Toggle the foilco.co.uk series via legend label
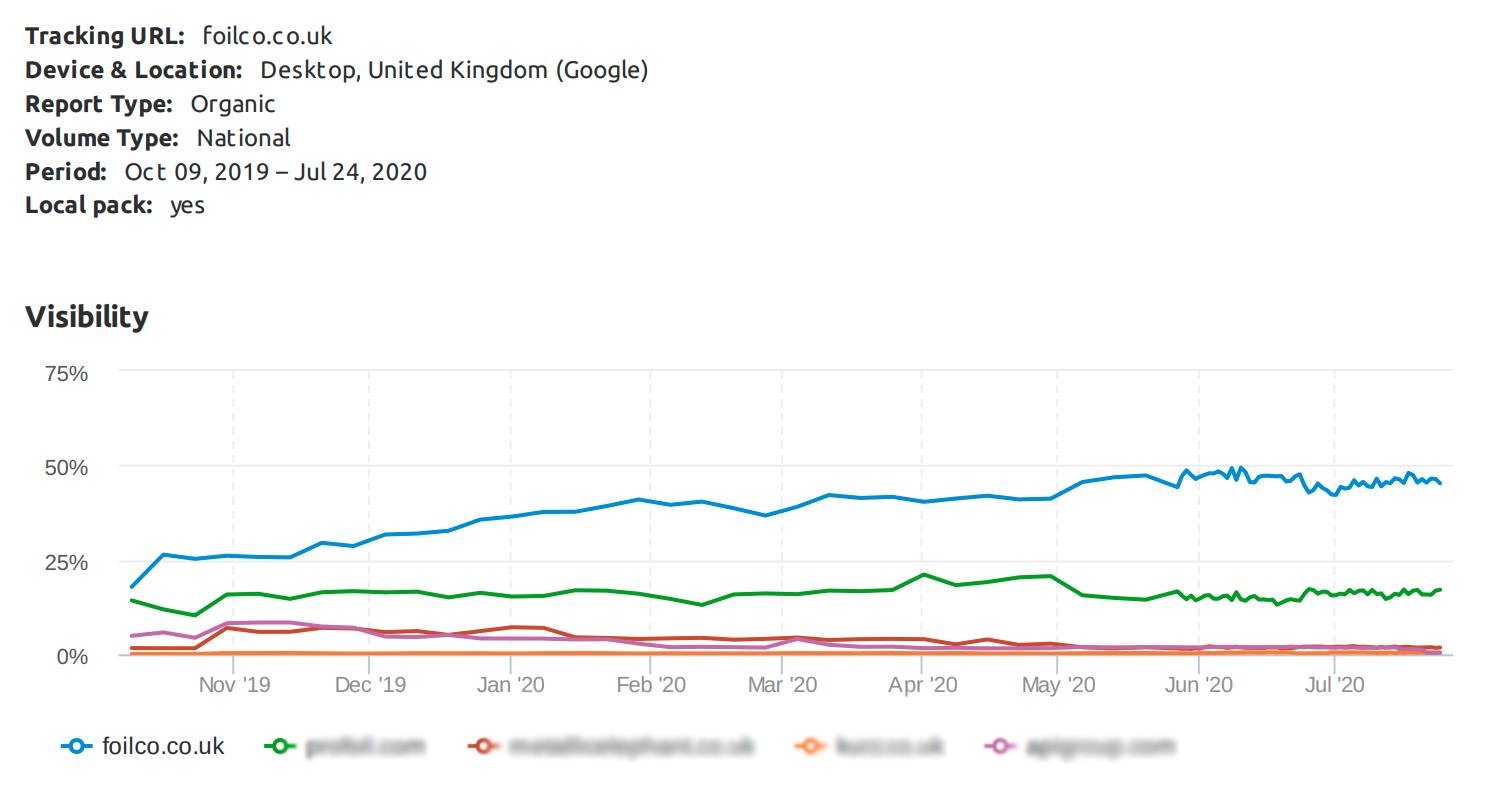 click(163, 746)
